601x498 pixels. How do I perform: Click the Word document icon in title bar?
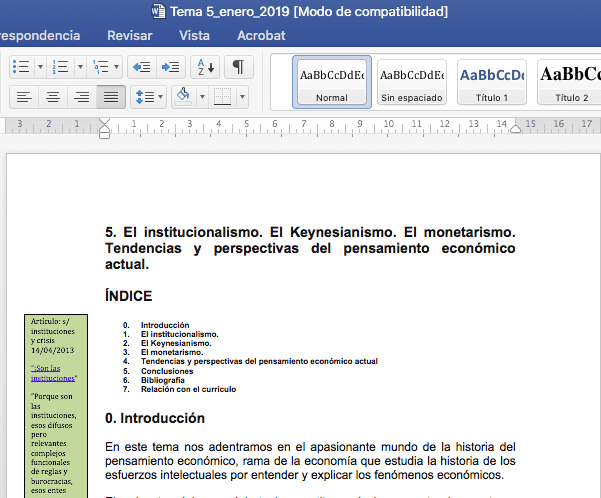point(158,11)
